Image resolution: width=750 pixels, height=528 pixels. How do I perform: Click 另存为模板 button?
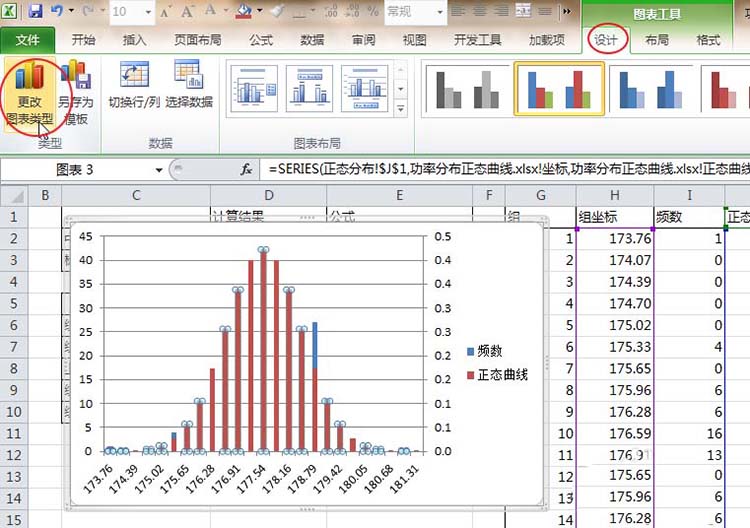76,93
